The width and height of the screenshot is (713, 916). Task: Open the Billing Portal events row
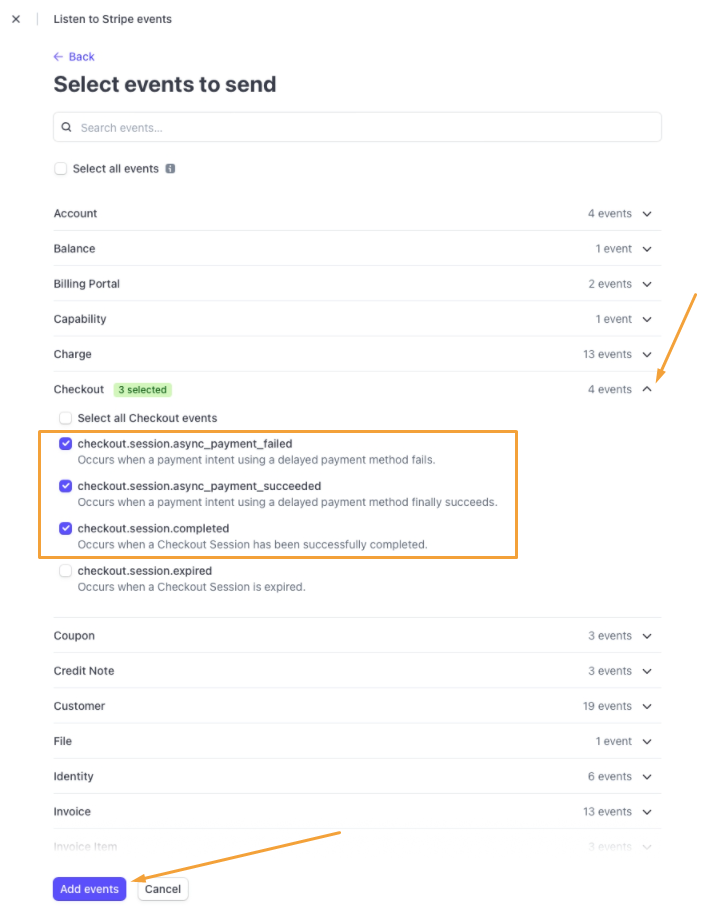pos(357,284)
